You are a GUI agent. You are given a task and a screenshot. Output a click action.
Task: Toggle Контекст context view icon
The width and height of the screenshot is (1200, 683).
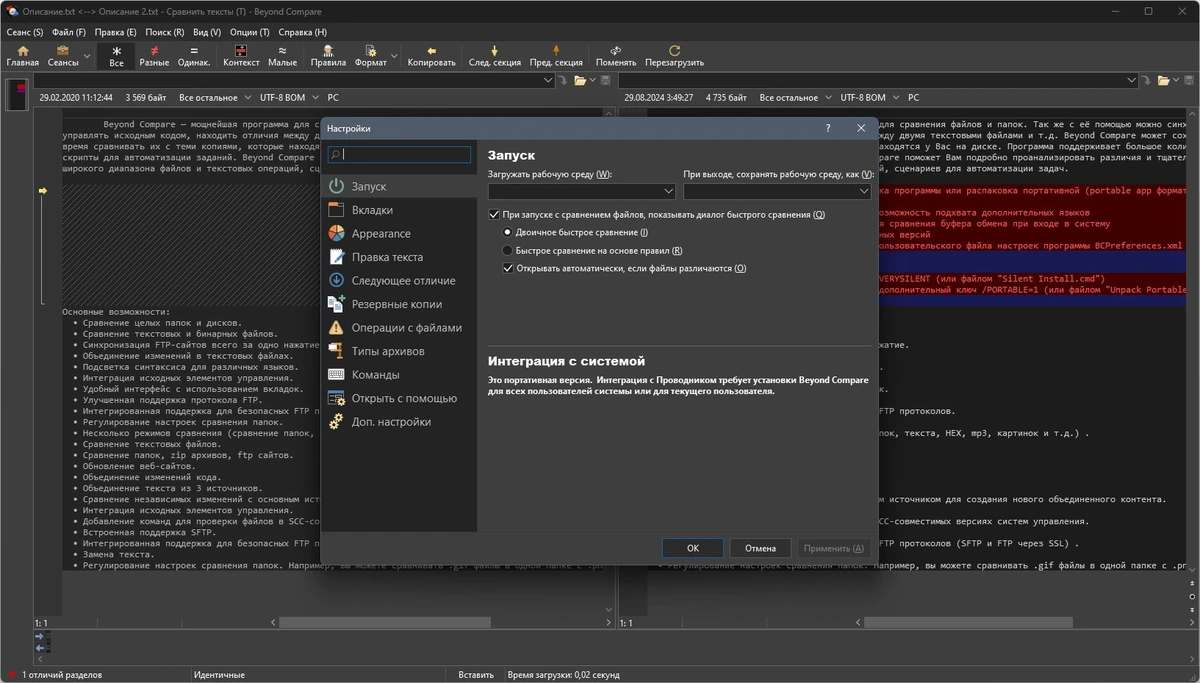point(241,56)
